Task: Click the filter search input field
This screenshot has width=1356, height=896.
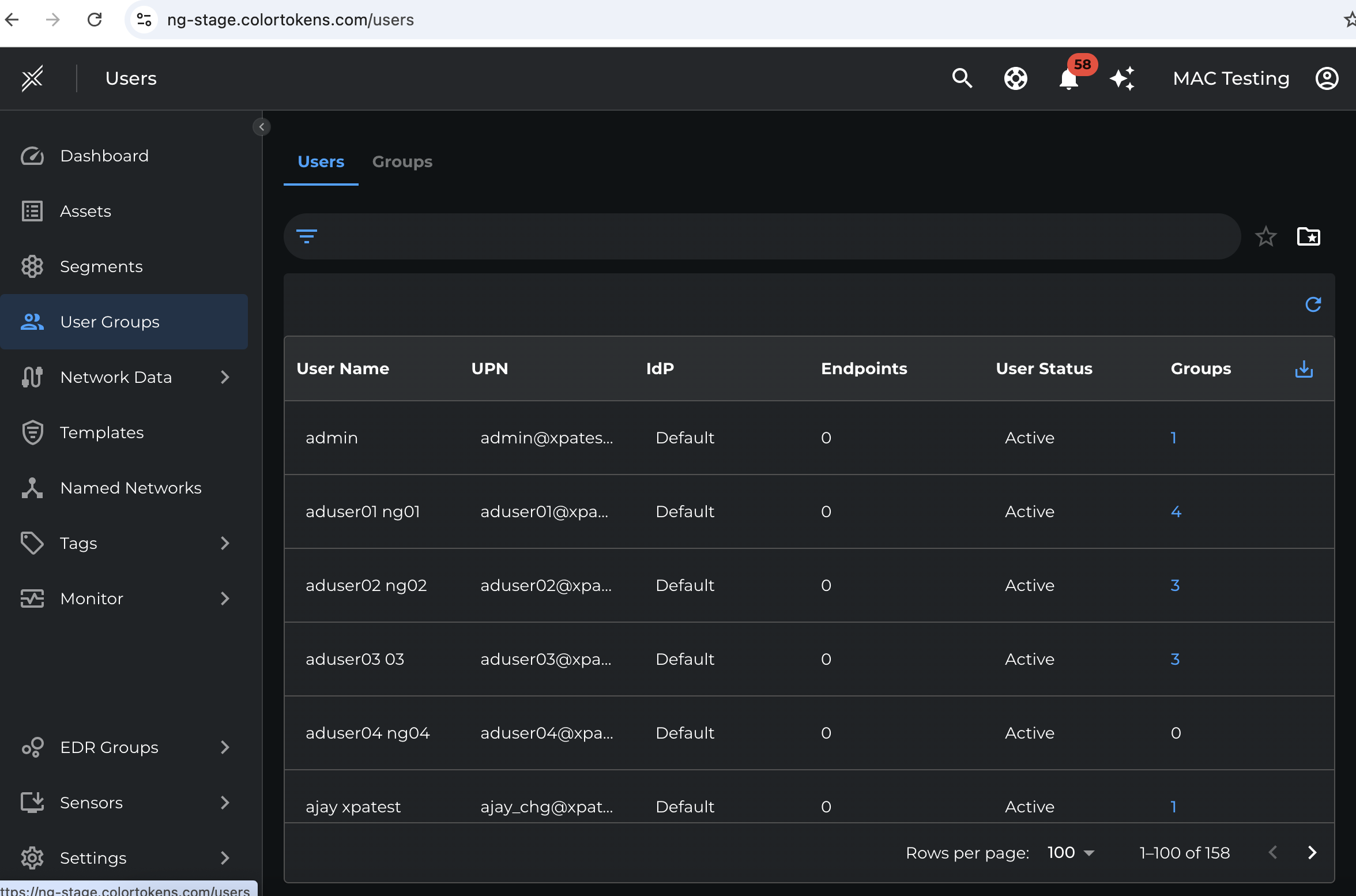Action: coord(773,236)
